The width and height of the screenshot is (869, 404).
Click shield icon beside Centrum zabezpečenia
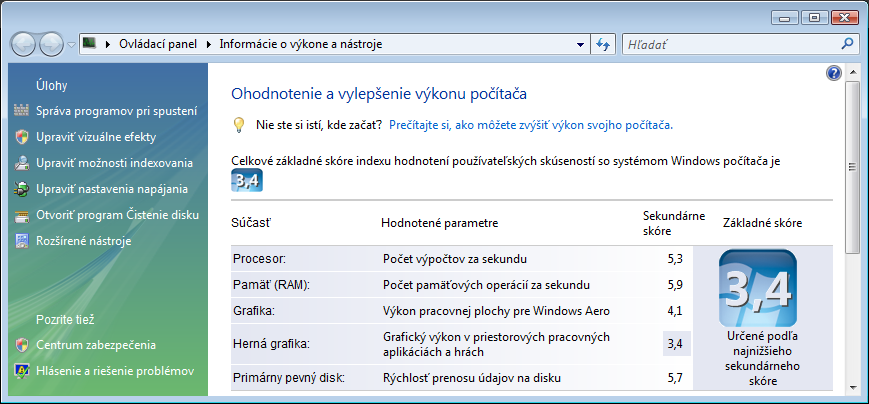tap(22, 345)
